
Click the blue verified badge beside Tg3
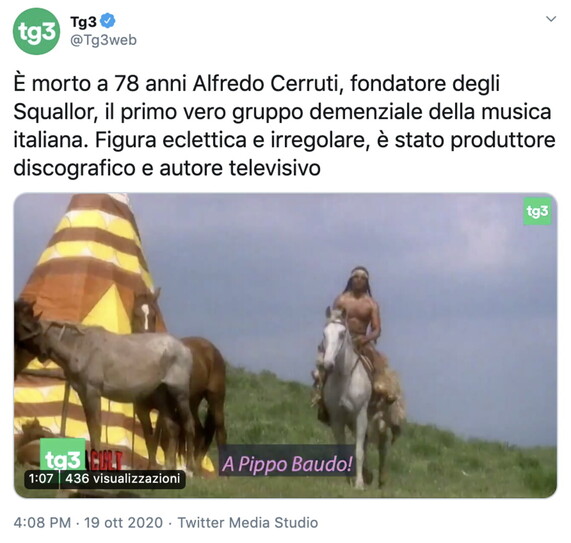pos(108,21)
